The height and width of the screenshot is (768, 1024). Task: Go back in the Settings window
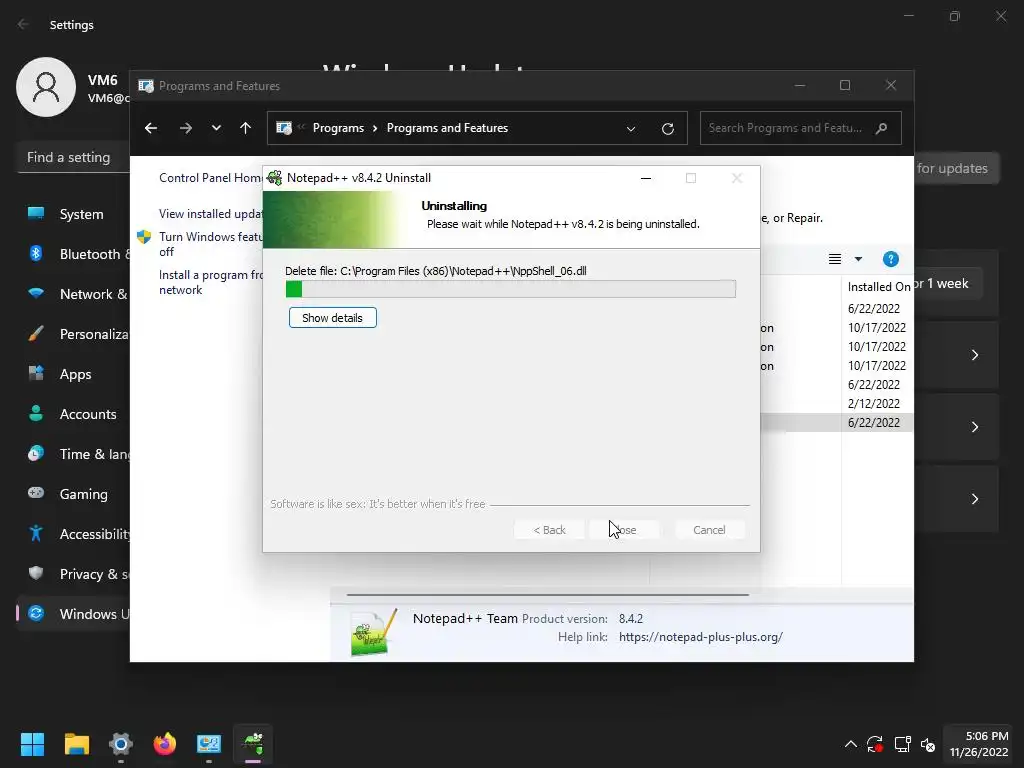[23, 24]
